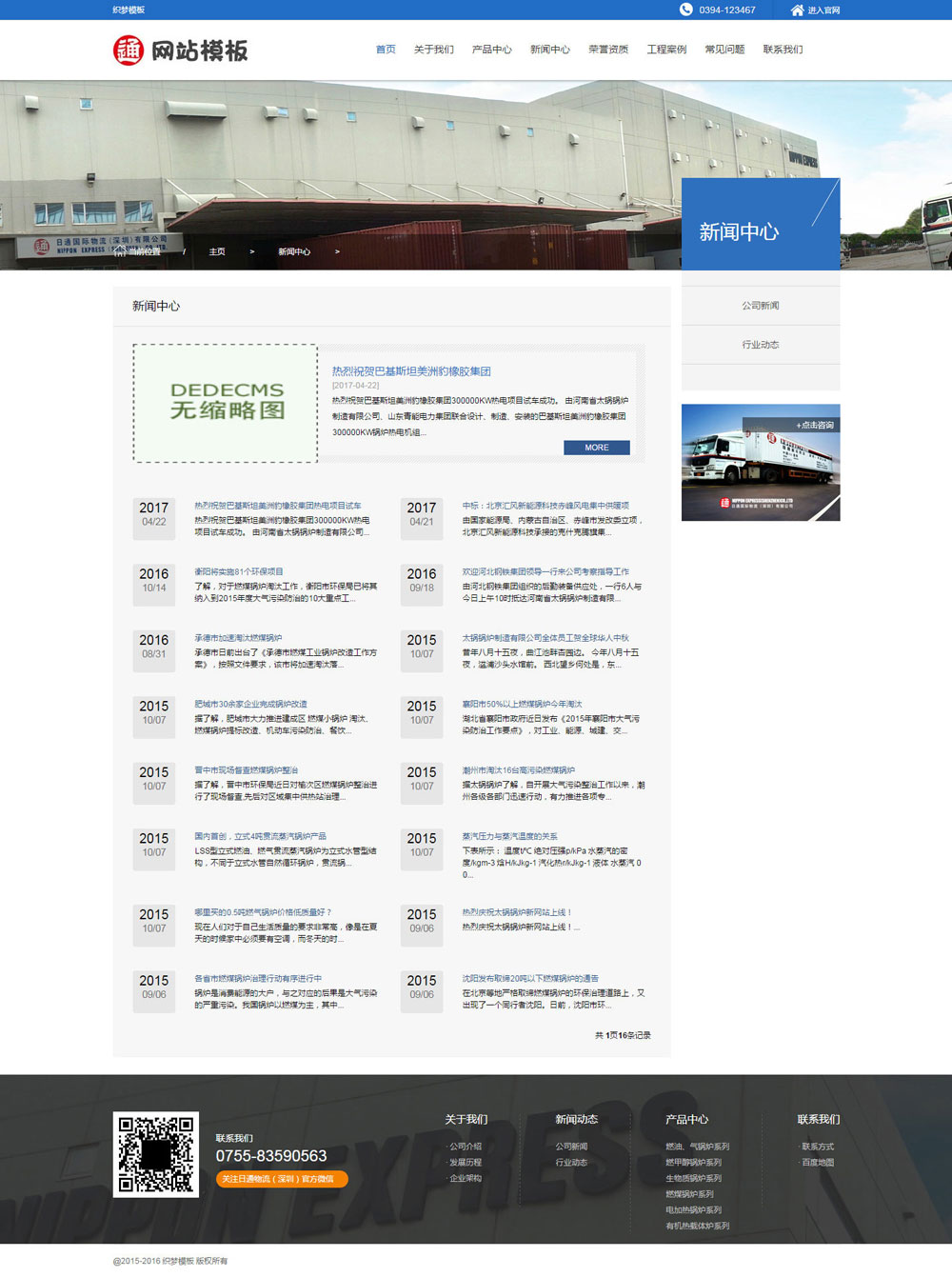Click the truck consultation banner image

(760, 463)
